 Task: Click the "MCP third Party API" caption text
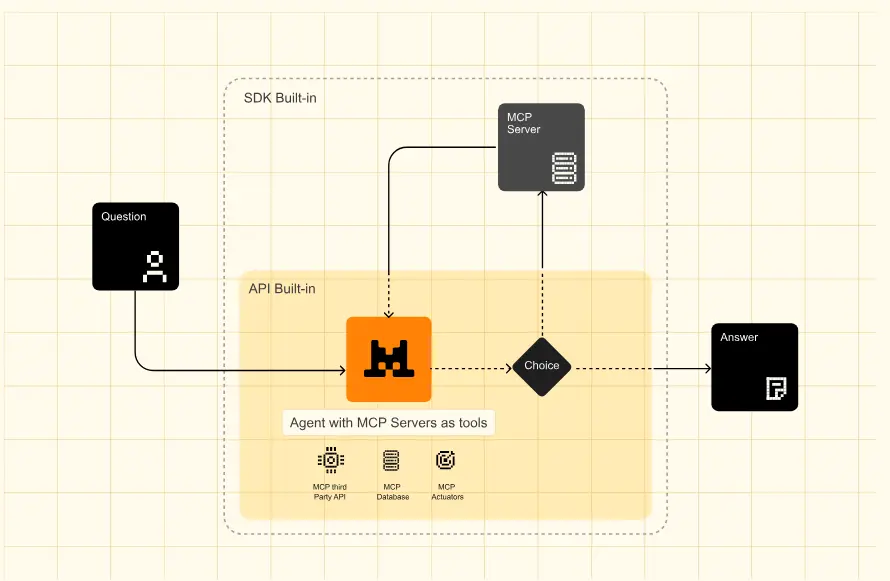pos(329,491)
